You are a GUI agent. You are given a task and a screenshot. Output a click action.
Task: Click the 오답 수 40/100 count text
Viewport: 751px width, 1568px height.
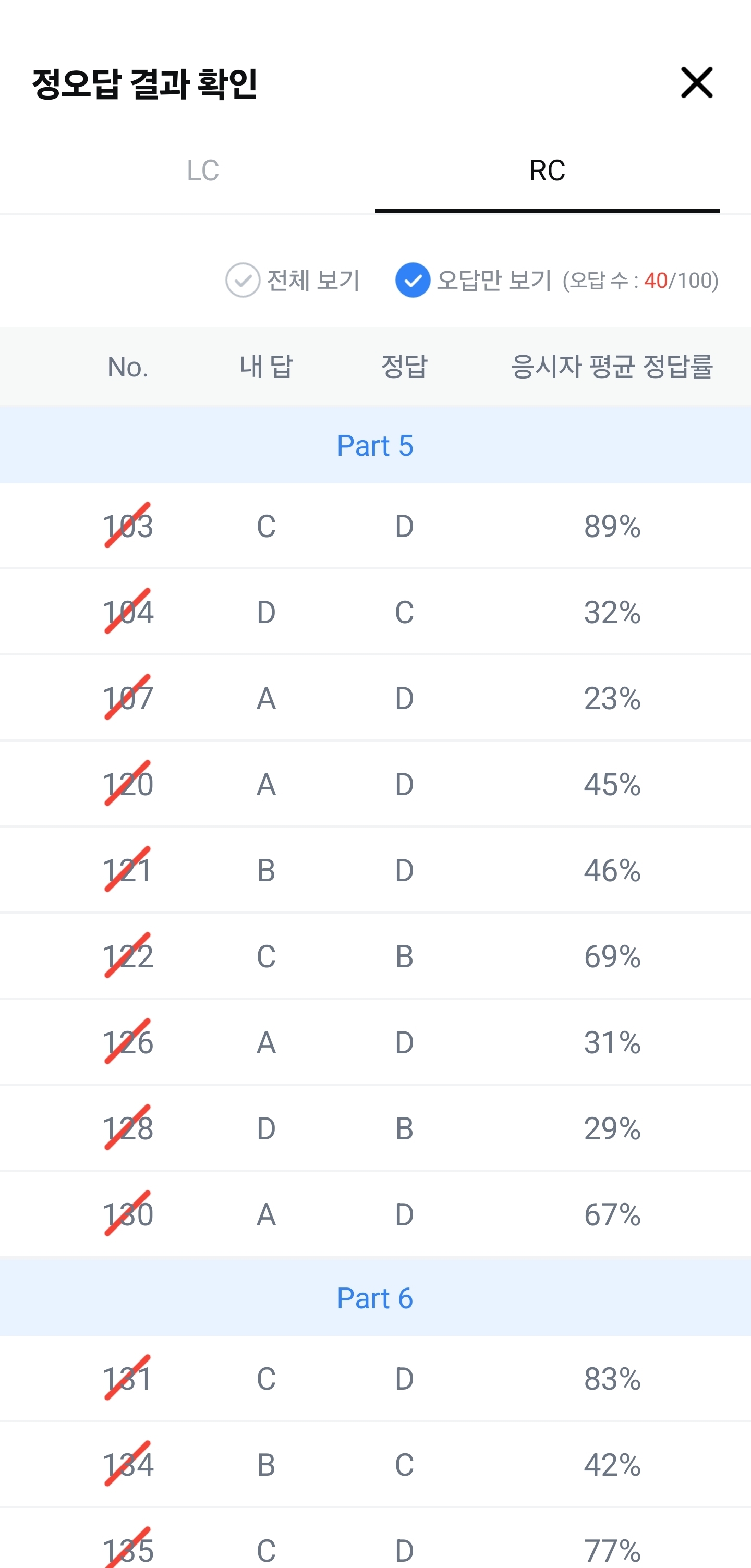click(640, 281)
